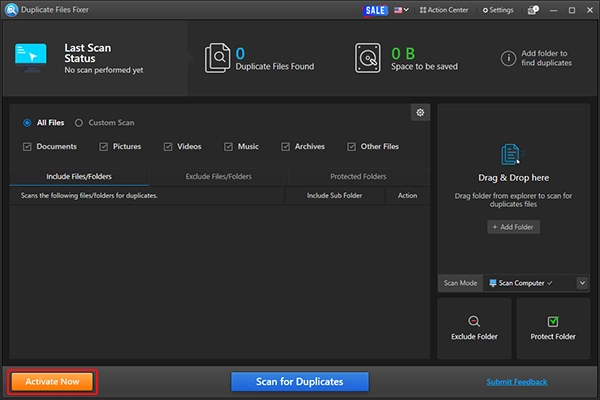The height and width of the screenshot is (400, 600).
Task: Expand the Scan Mode dropdown arrow
Action: [x=582, y=283]
